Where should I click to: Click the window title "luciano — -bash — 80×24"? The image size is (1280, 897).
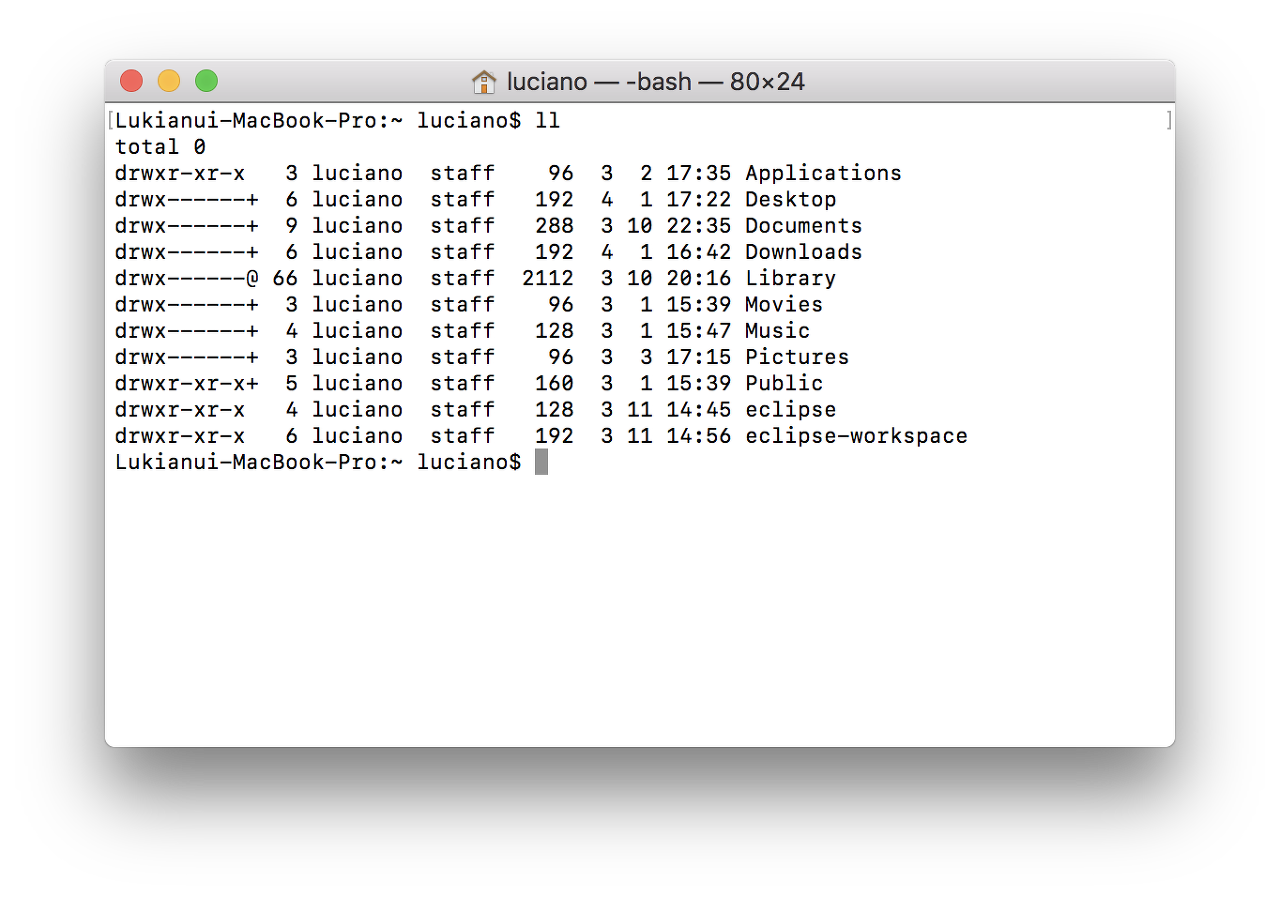point(656,81)
